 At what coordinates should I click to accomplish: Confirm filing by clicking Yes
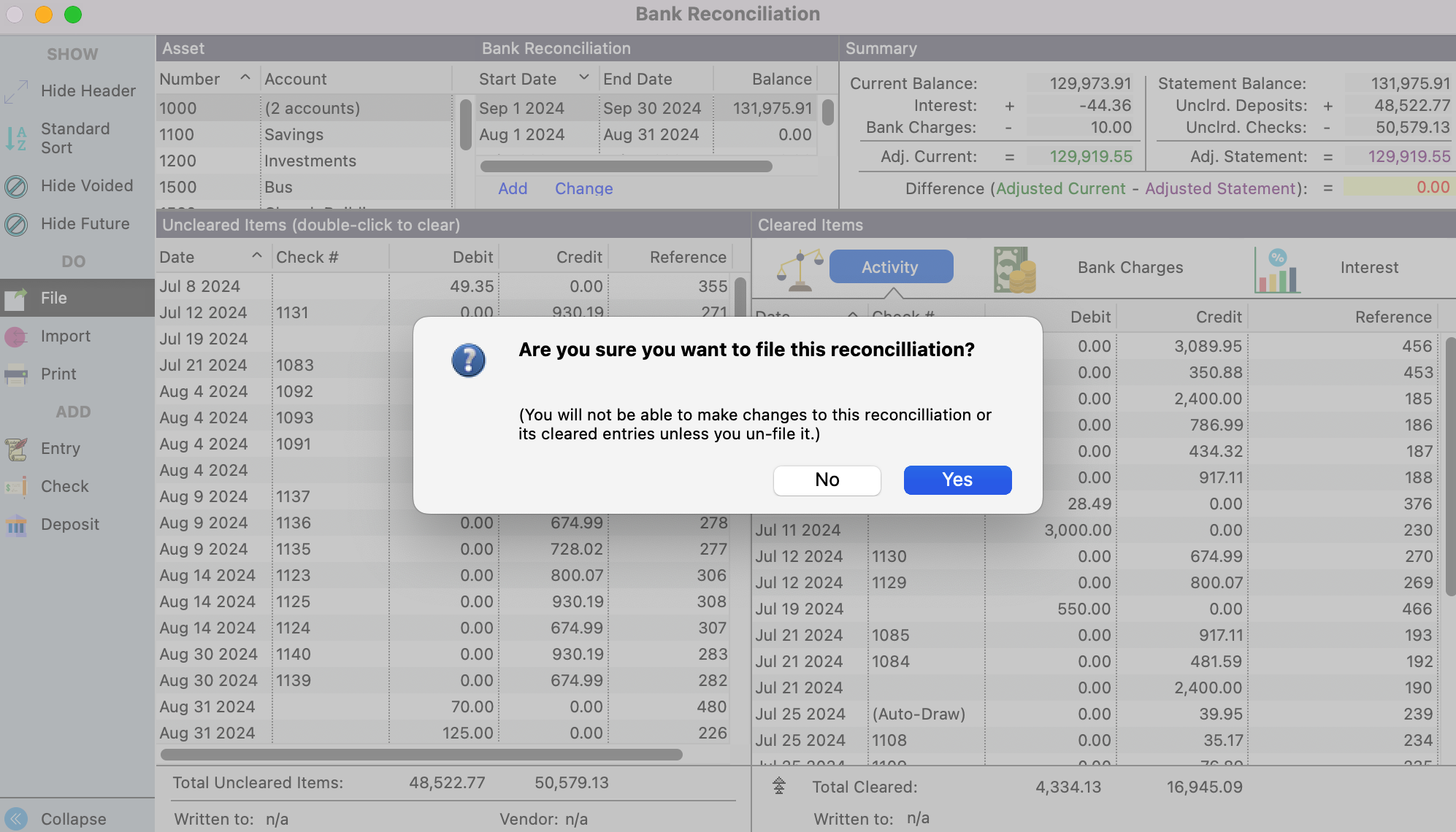tap(957, 480)
